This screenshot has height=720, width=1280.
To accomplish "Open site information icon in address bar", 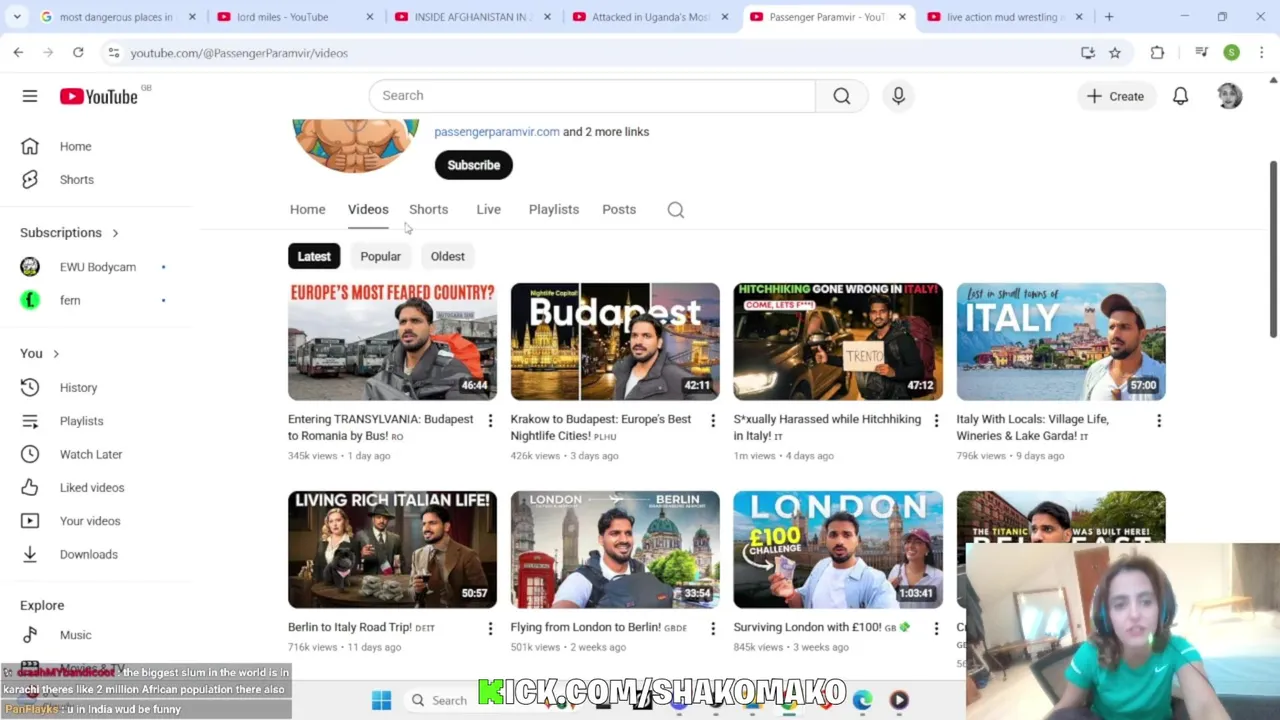I will (113, 53).
